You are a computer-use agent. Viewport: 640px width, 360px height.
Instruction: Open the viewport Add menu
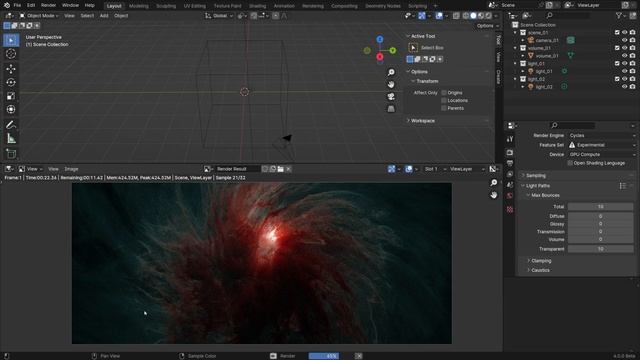click(x=104, y=16)
